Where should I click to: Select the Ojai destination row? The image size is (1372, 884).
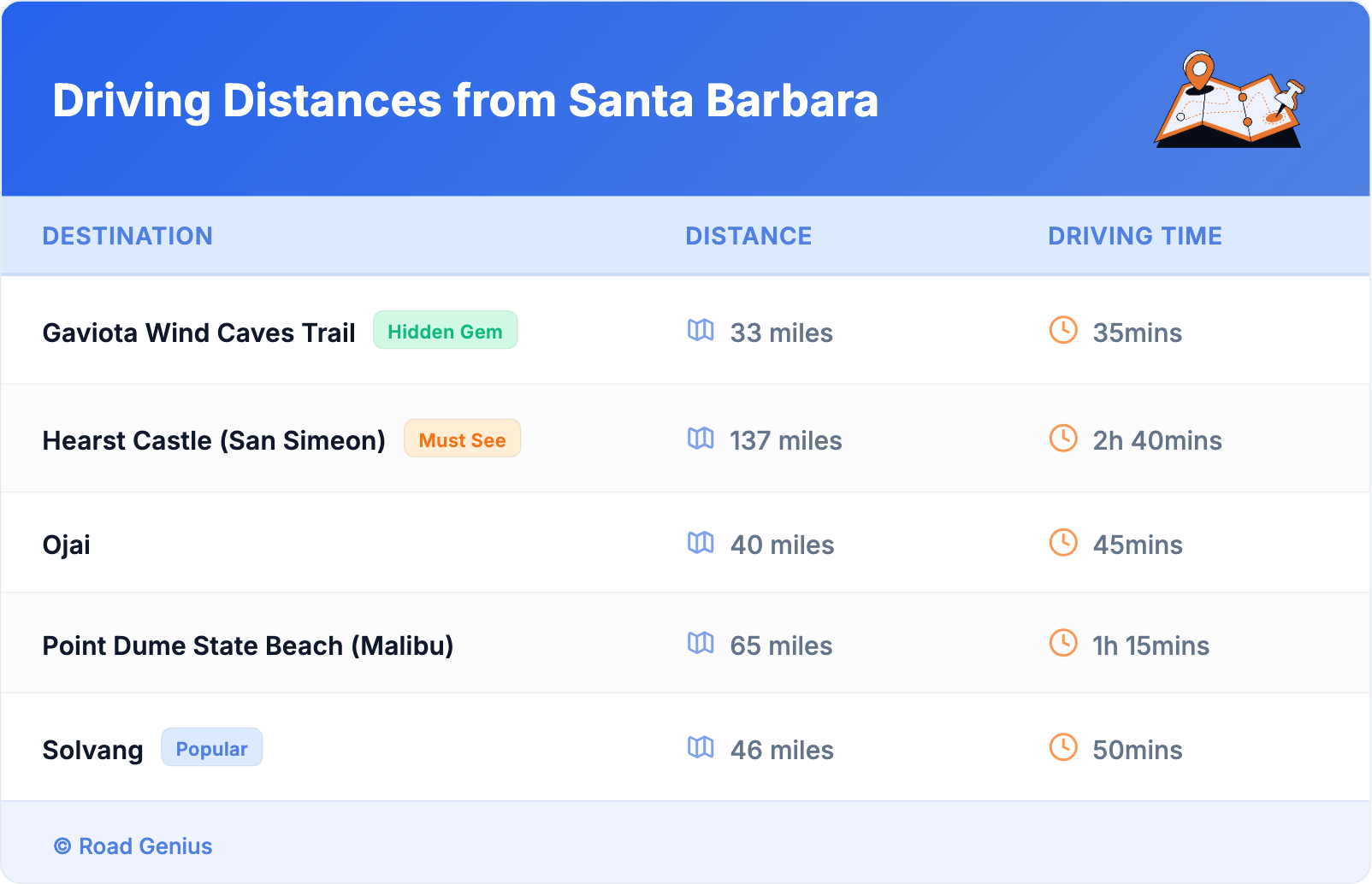[67, 545]
